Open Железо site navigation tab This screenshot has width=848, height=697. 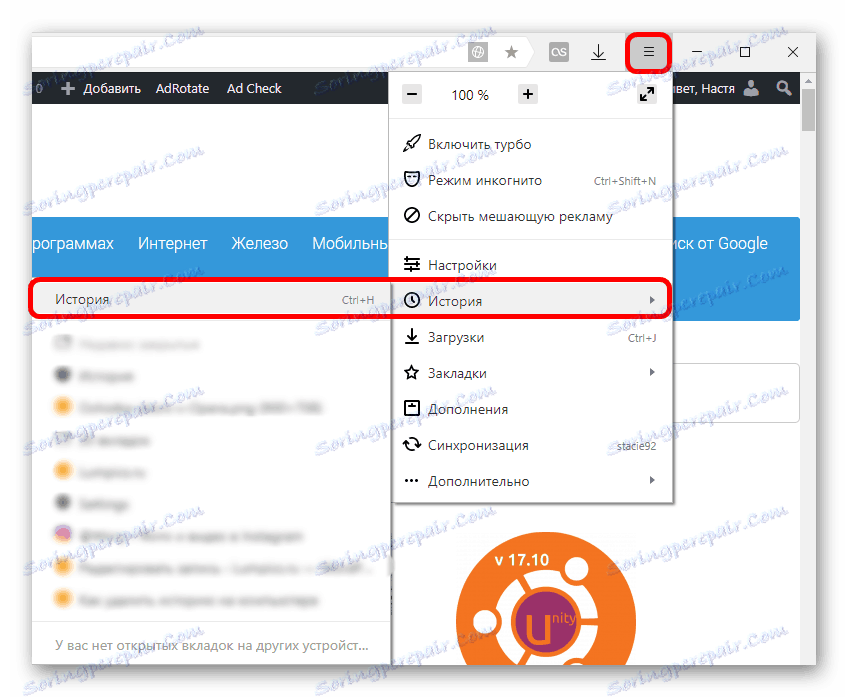(260, 244)
